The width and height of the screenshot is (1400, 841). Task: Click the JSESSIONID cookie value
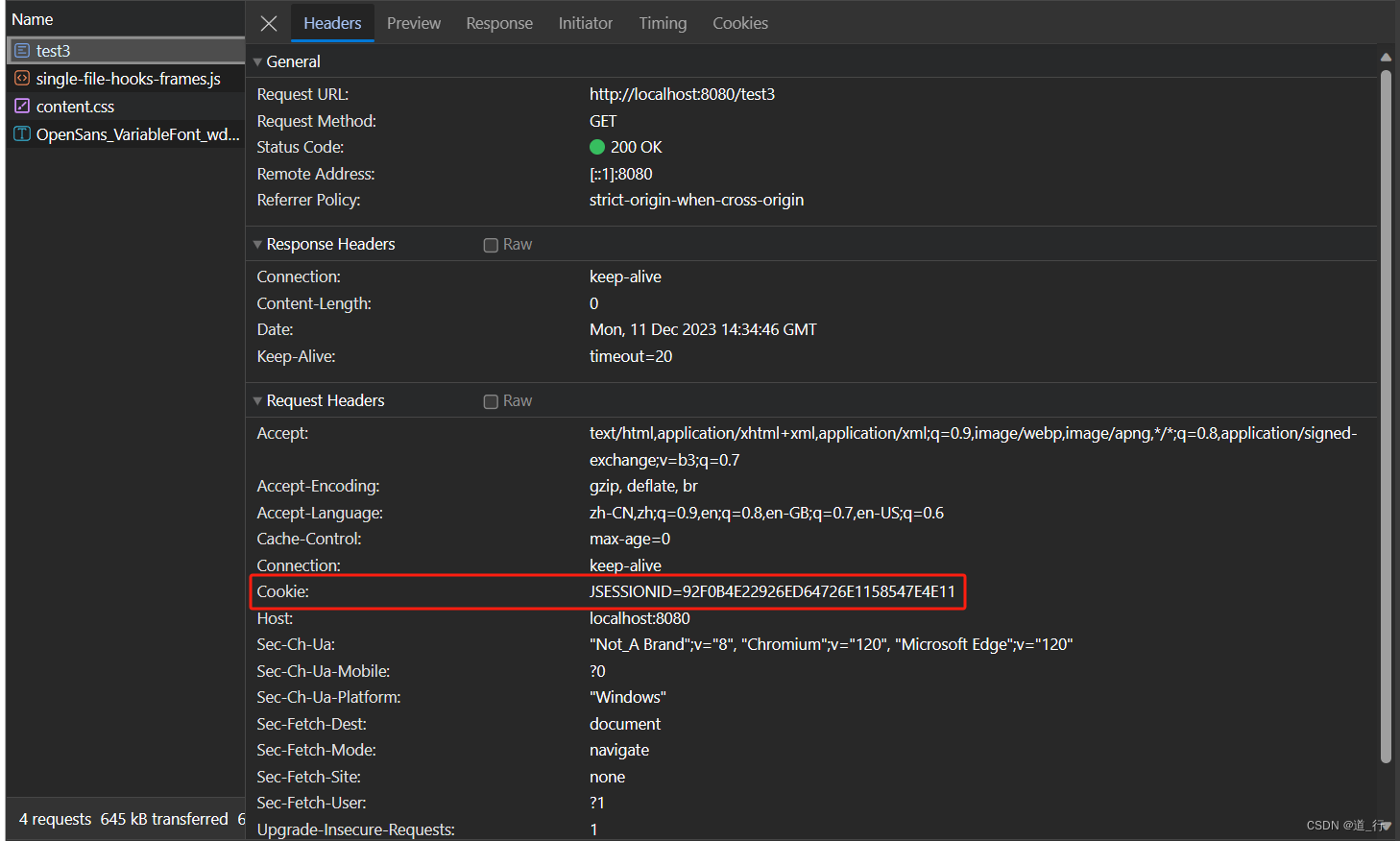click(x=772, y=591)
